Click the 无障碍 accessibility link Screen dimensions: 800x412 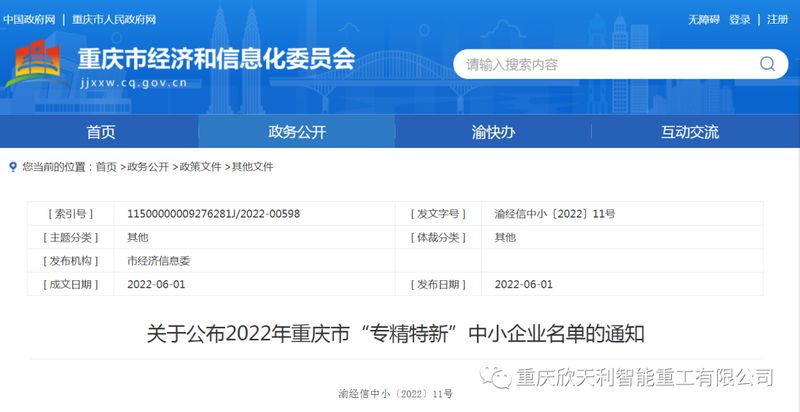tap(702, 20)
